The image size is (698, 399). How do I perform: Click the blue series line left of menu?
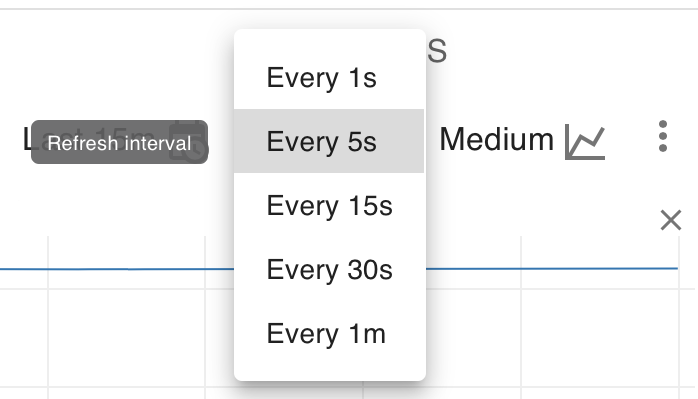(x=117, y=269)
